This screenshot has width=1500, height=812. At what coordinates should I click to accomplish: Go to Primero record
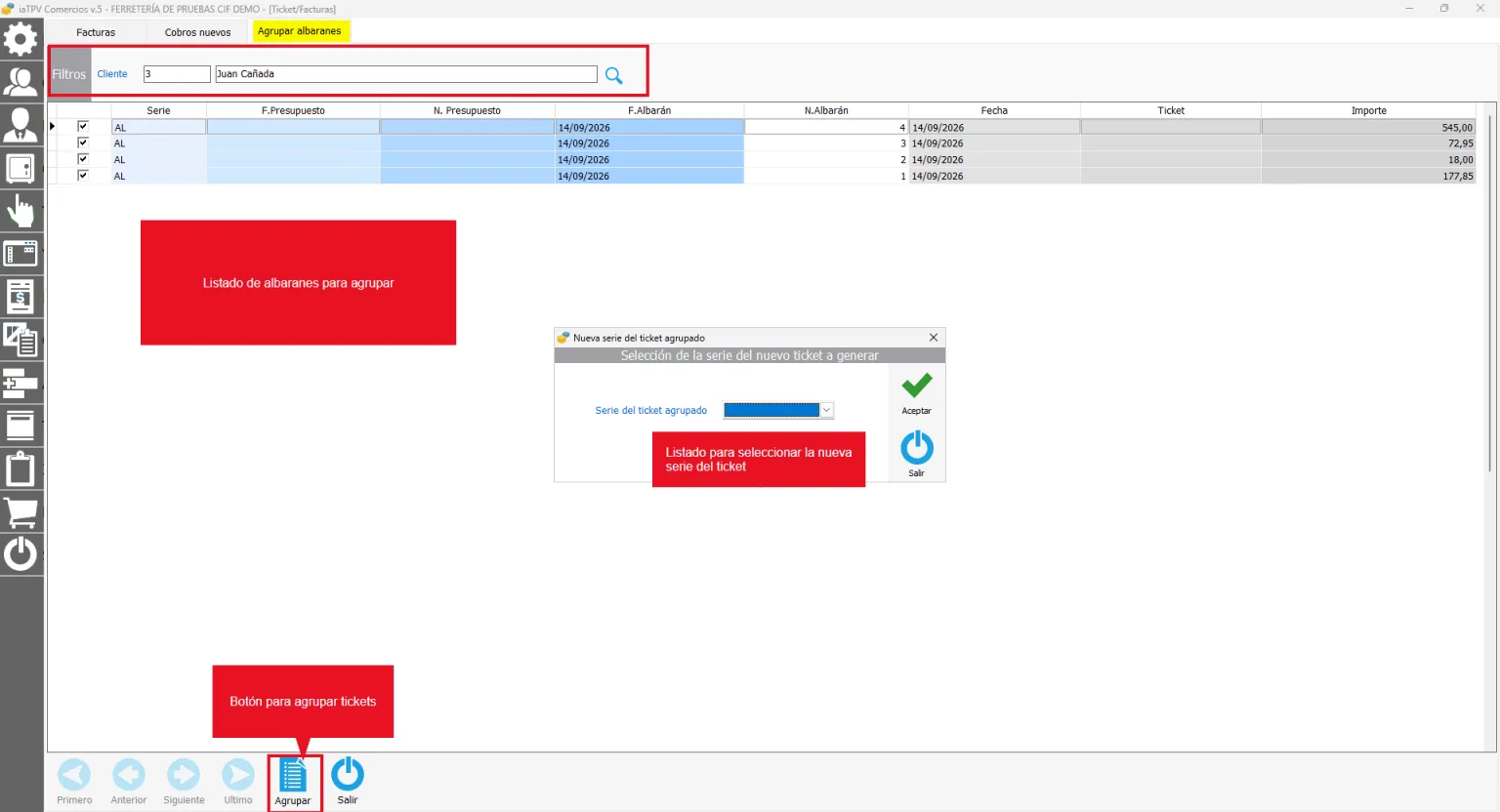(74, 782)
